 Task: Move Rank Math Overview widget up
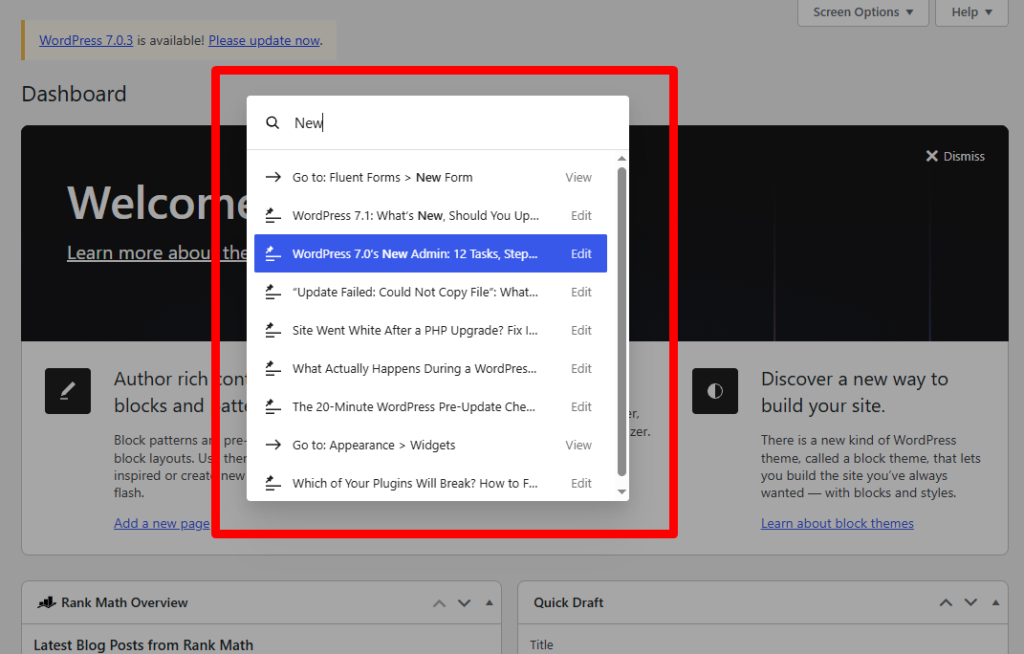440,603
